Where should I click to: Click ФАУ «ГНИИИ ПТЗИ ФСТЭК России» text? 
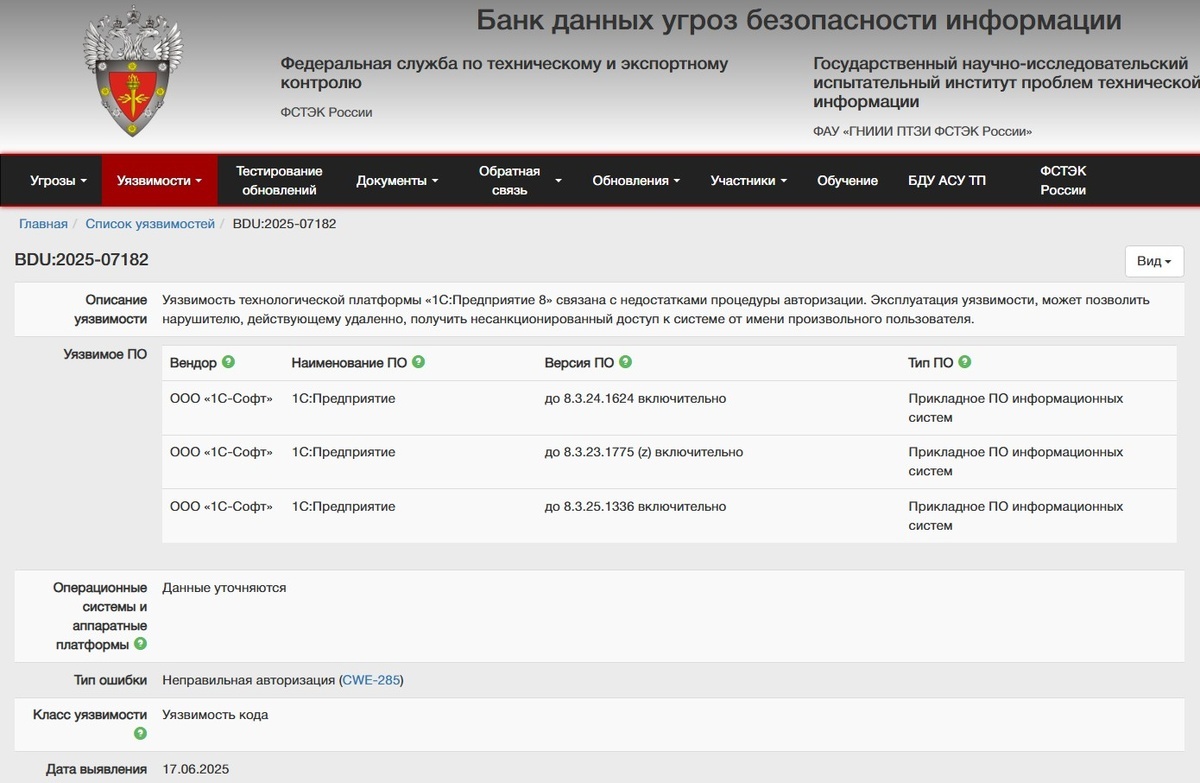tap(922, 131)
